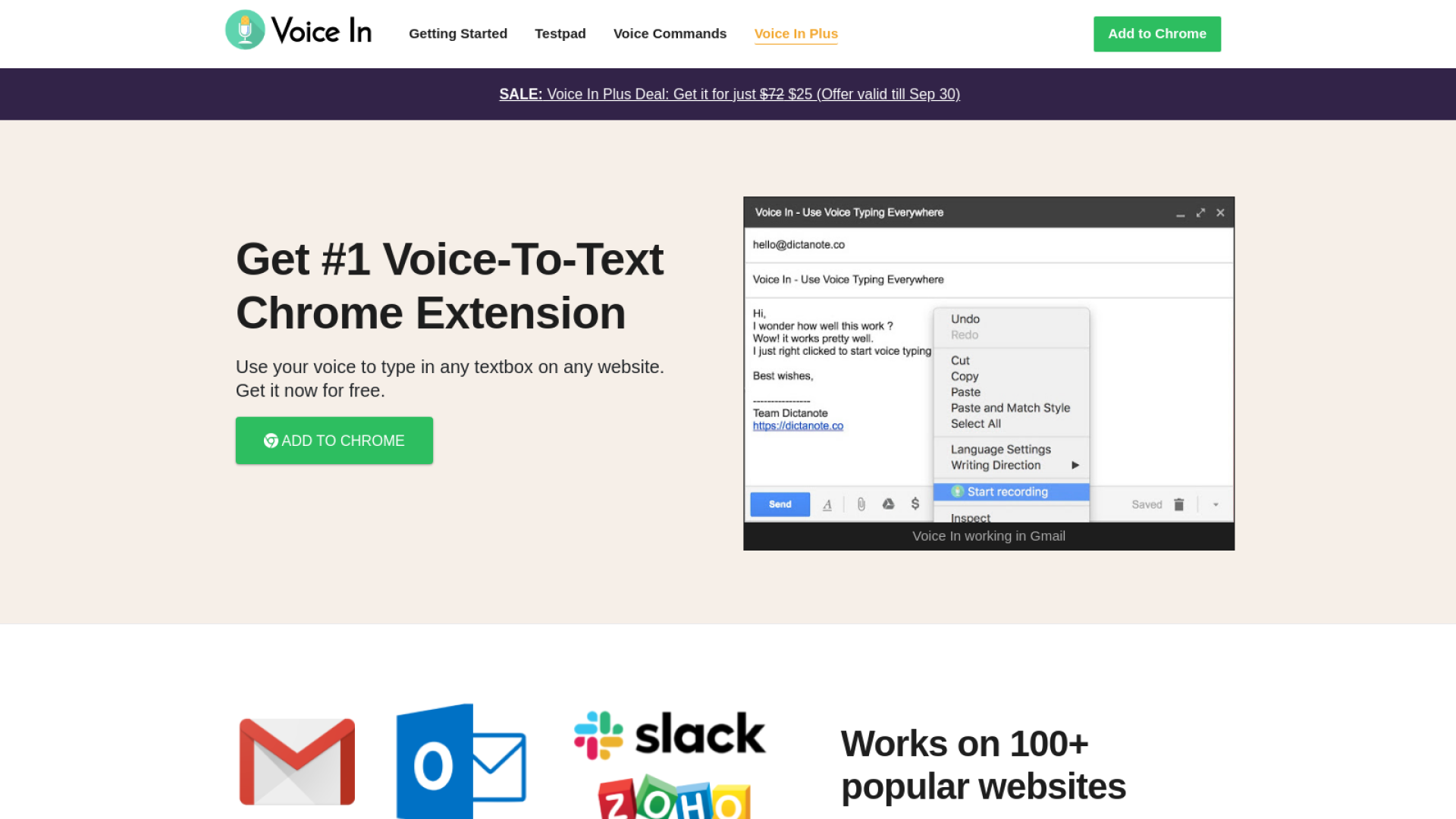This screenshot has width=1456, height=819.
Task: Click Start recording in the context menu
Action: click(1007, 491)
